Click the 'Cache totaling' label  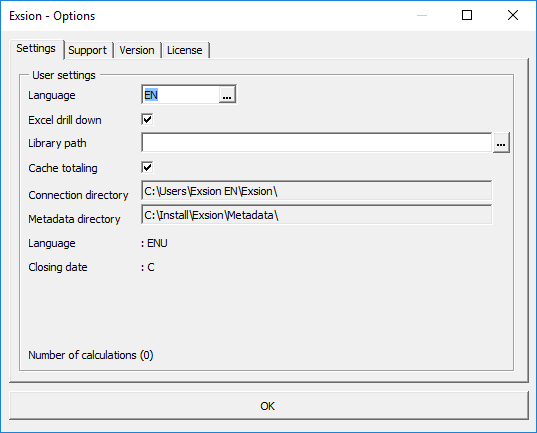(x=63, y=168)
